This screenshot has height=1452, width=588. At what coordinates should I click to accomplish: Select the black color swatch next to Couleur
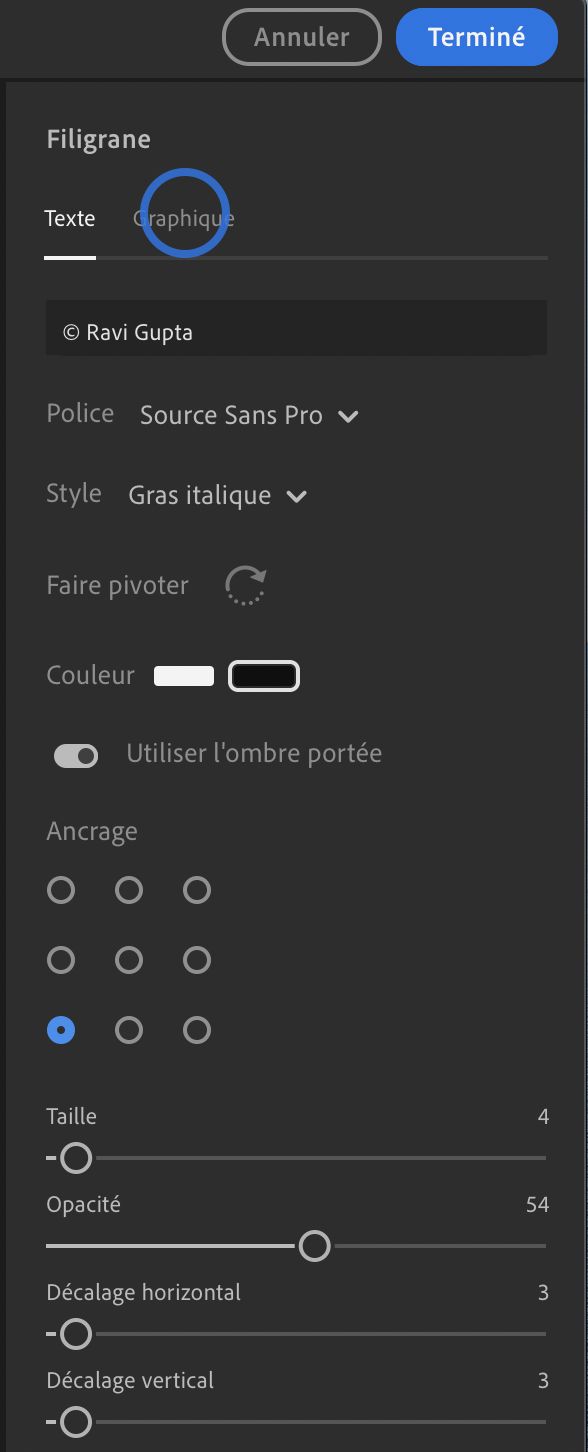click(264, 675)
